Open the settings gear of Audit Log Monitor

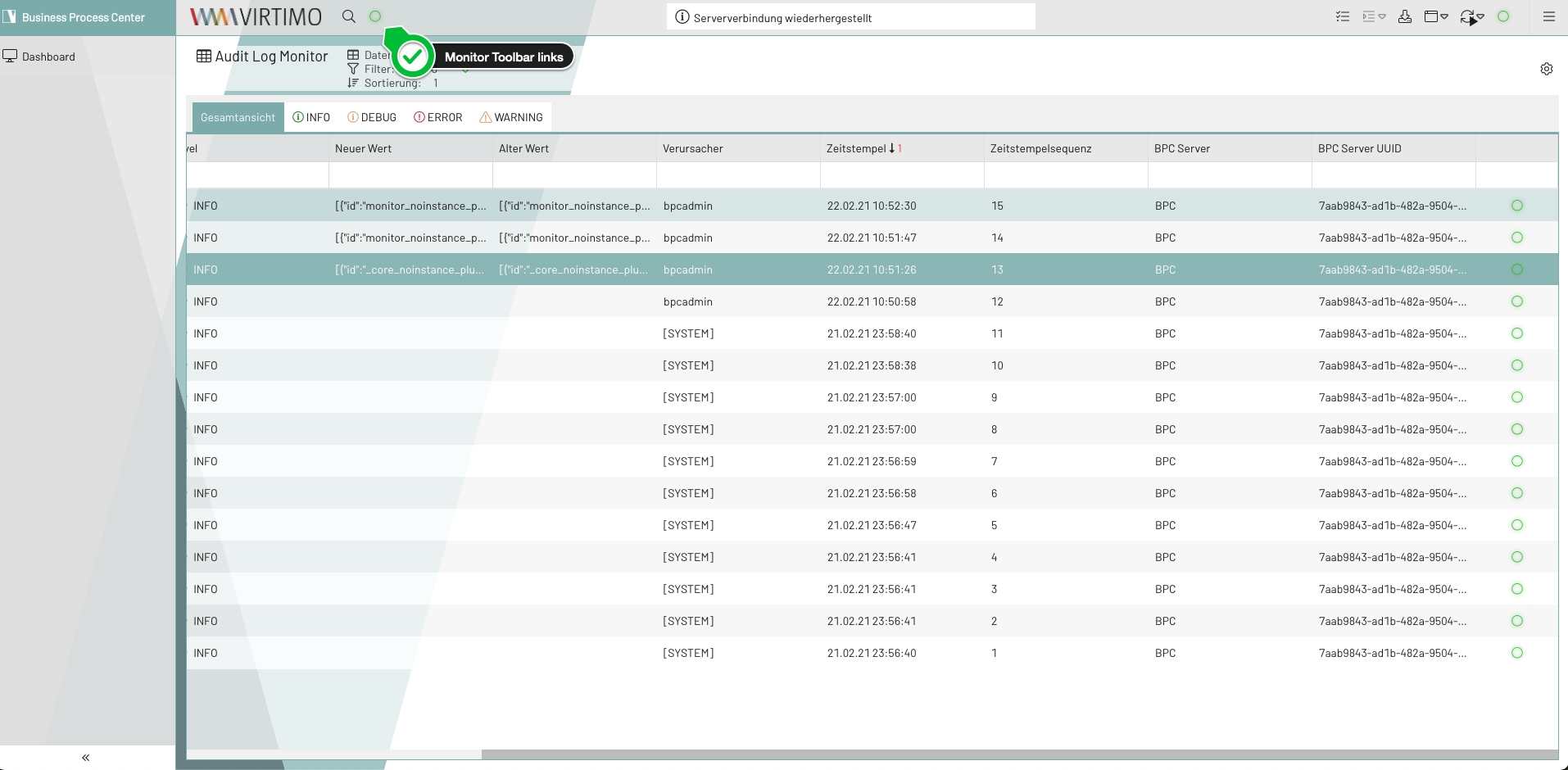tap(1547, 69)
